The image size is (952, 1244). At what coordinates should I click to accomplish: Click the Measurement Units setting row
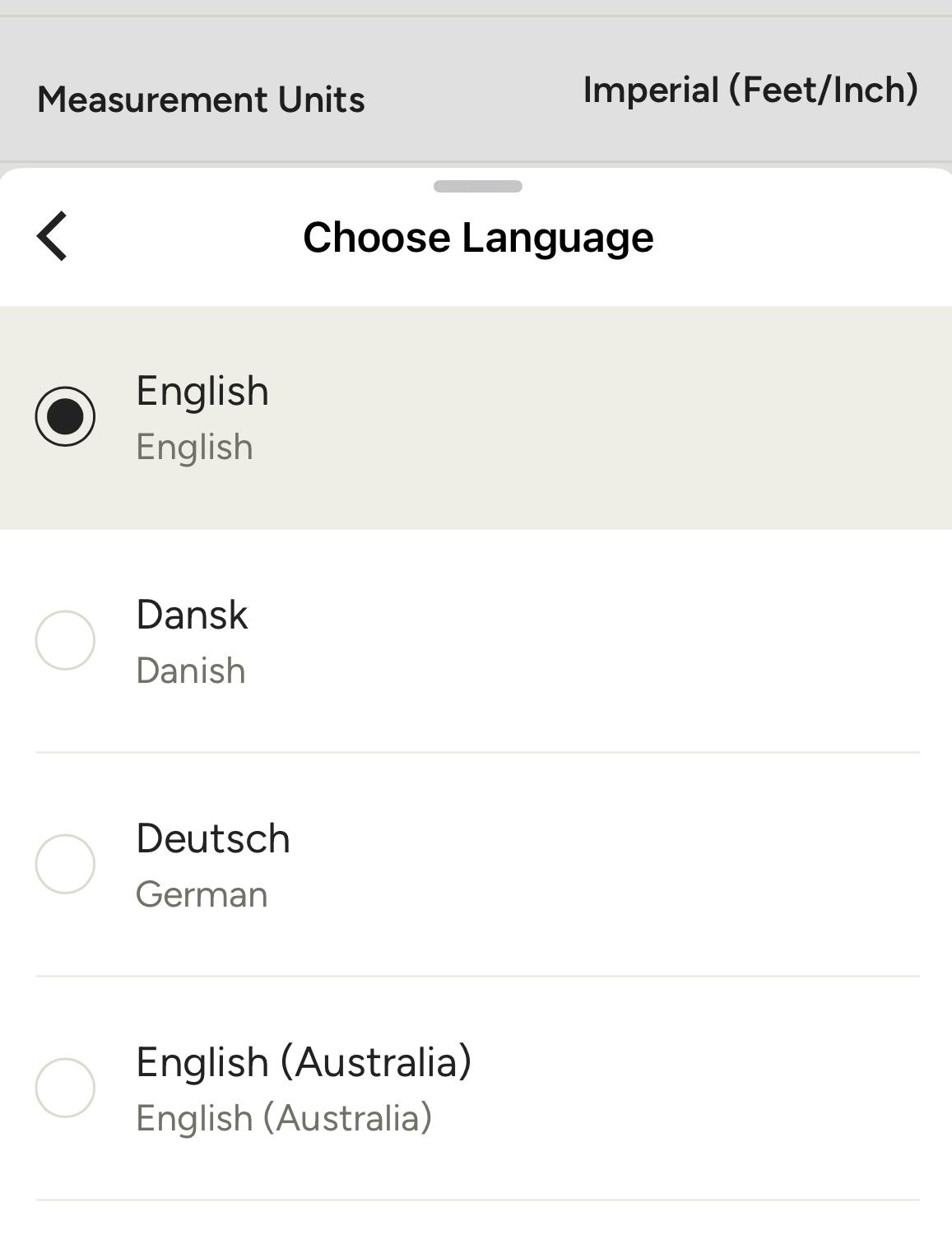[202, 99]
